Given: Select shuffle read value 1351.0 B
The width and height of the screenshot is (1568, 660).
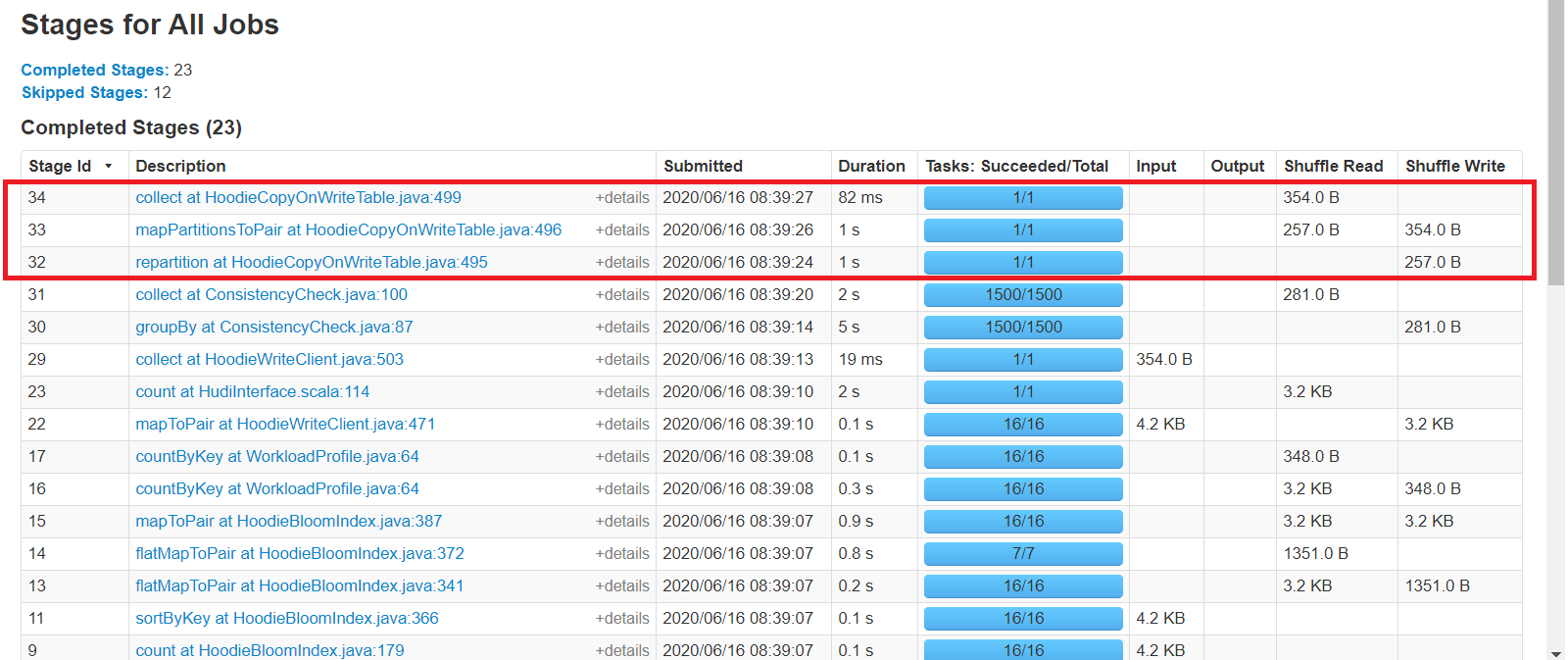Looking at the screenshot, I should pyautogui.click(x=1316, y=553).
